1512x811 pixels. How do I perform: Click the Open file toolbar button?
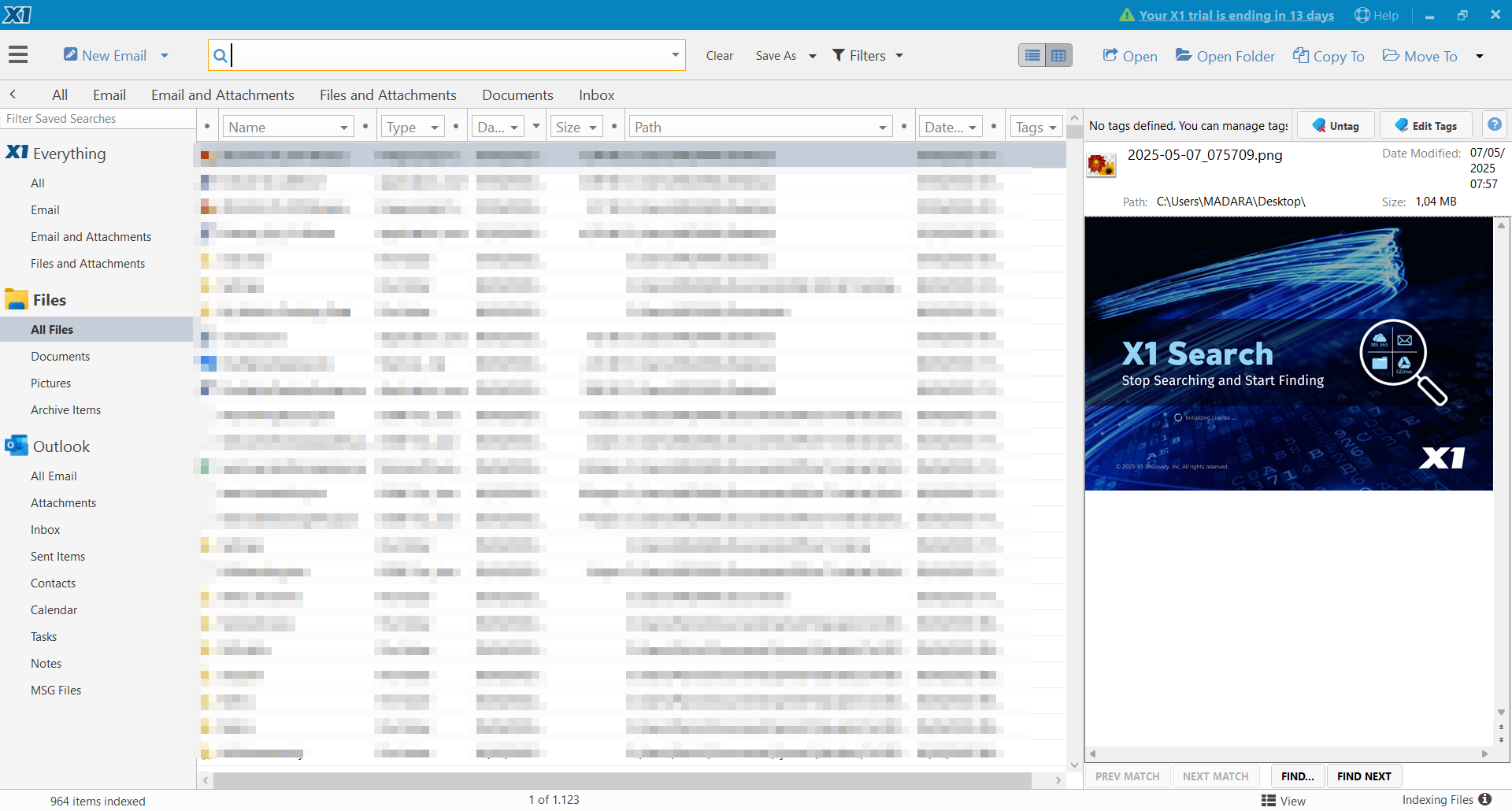[x=1130, y=56]
